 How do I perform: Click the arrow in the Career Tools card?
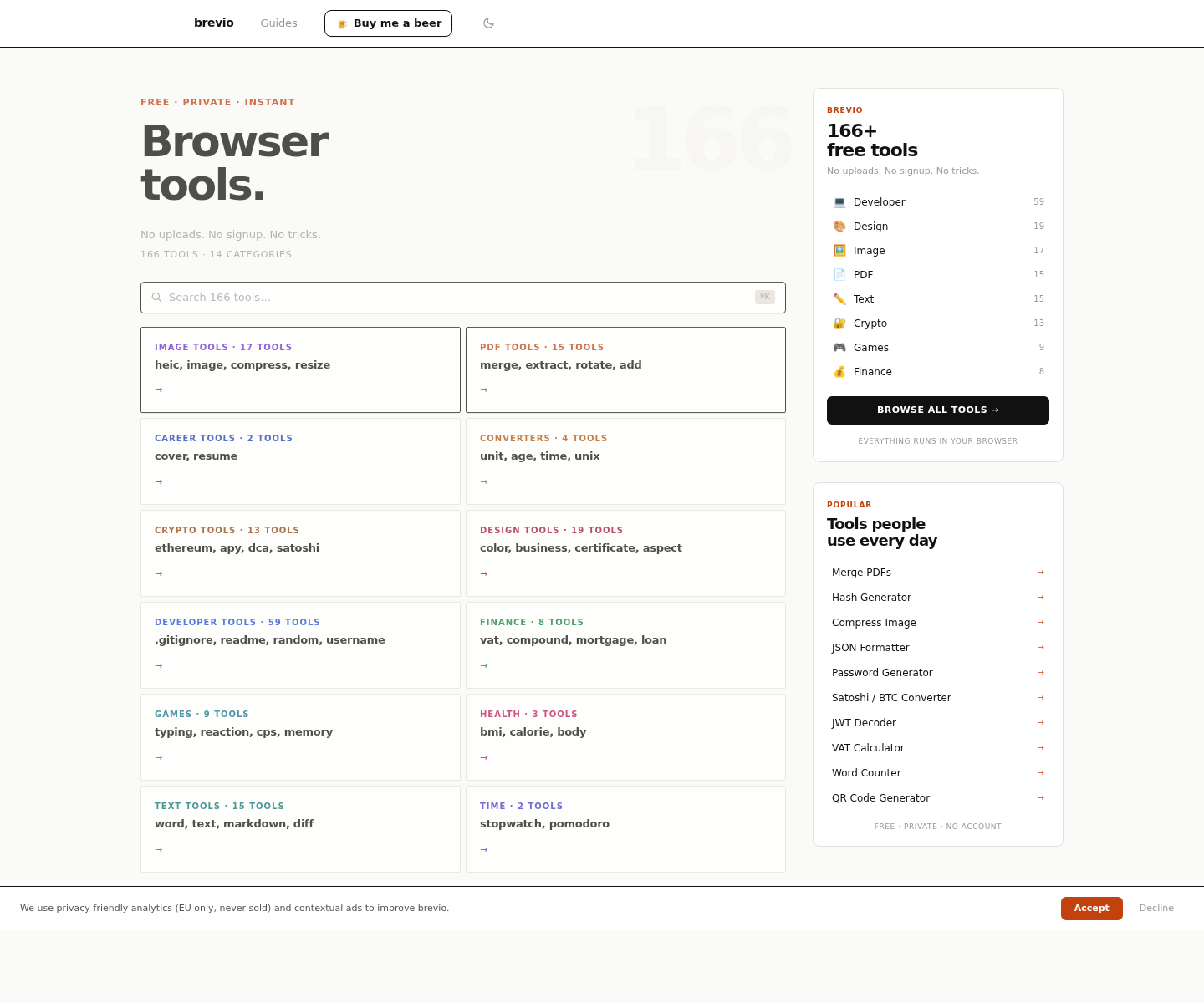click(x=159, y=482)
